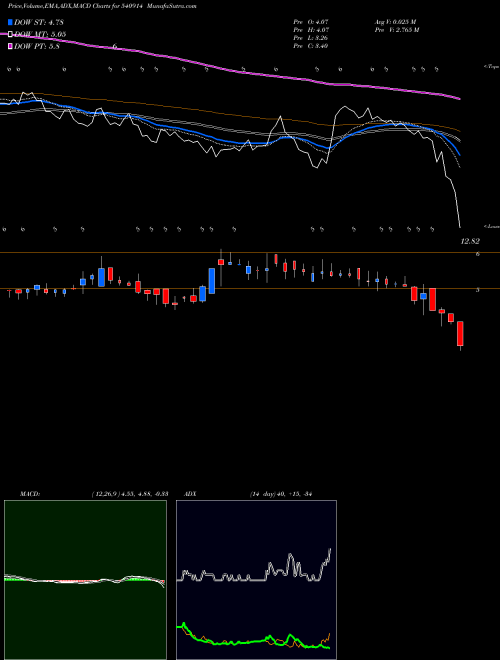Click the 'Pre V: 2.765 M' value
500x660 pixels.
[x=398, y=30]
